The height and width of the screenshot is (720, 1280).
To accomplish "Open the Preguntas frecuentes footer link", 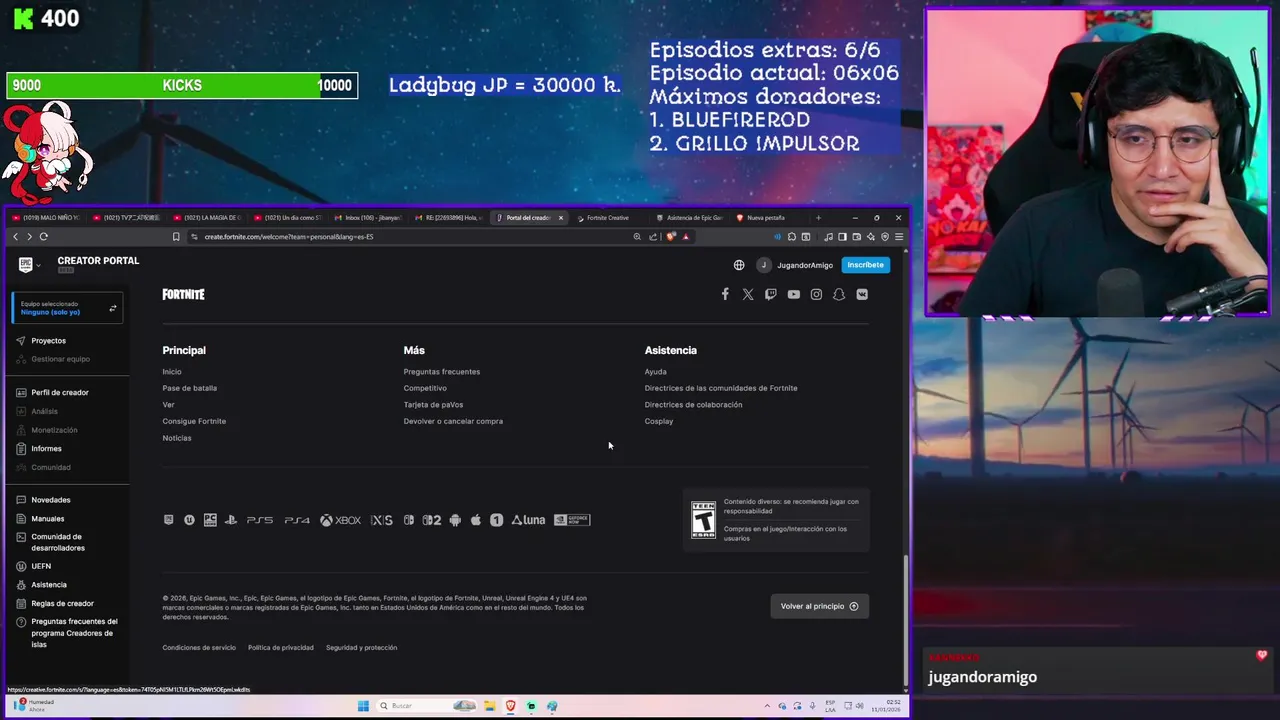I will 442,372.
